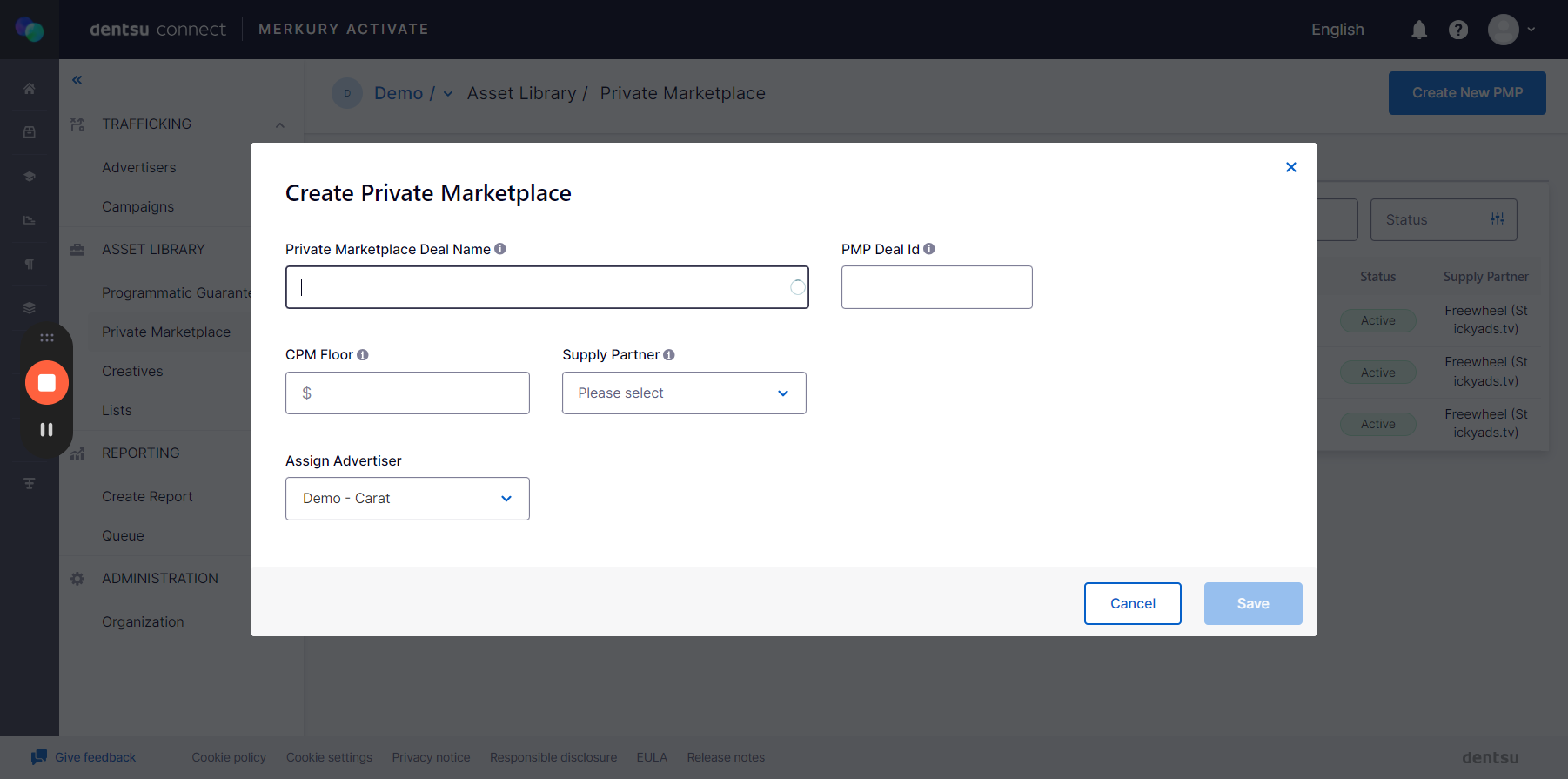
Task: Pause the recording
Action: click(47, 430)
